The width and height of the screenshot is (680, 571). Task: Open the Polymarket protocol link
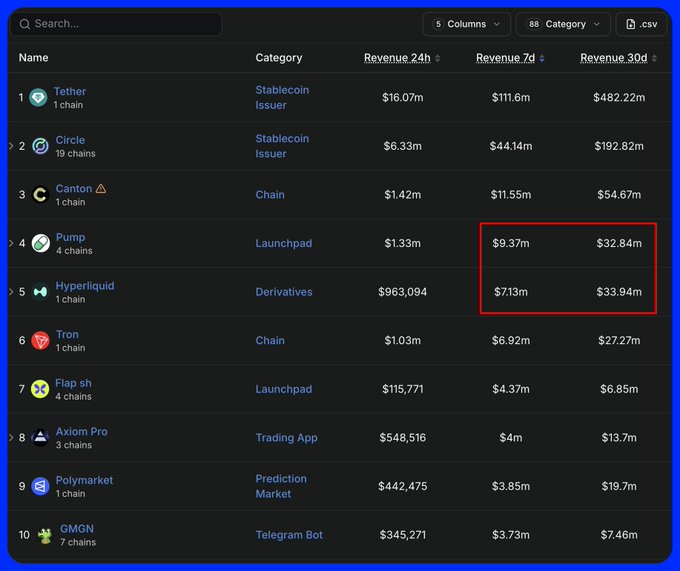(x=84, y=480)
